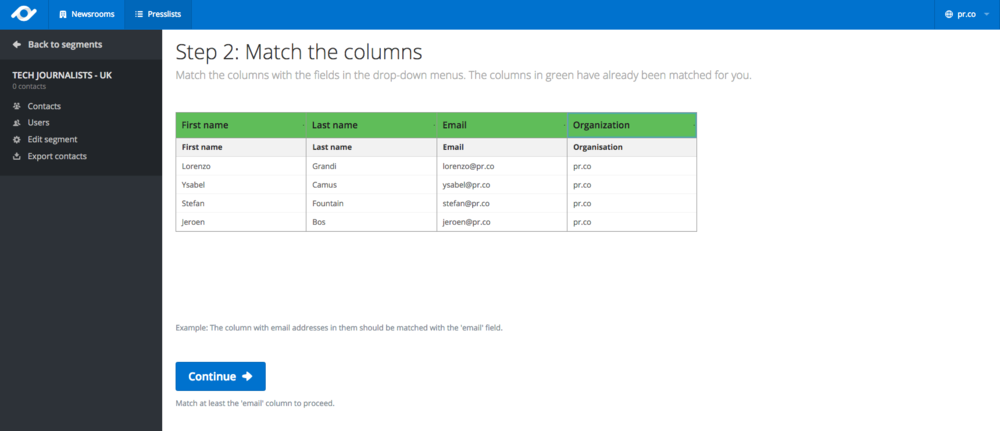Click the Jeroen cell
Image resolution: width=1000 pixels, height=431 pixels.
click(241, 222)
